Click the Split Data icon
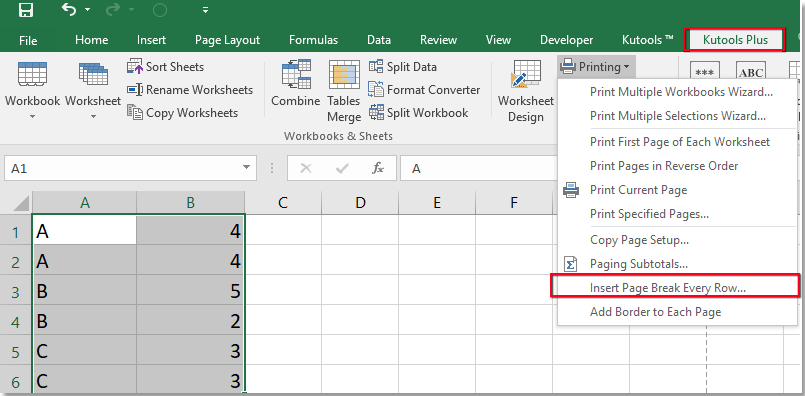The image size is (805, 396). click(x=376, y=67)
